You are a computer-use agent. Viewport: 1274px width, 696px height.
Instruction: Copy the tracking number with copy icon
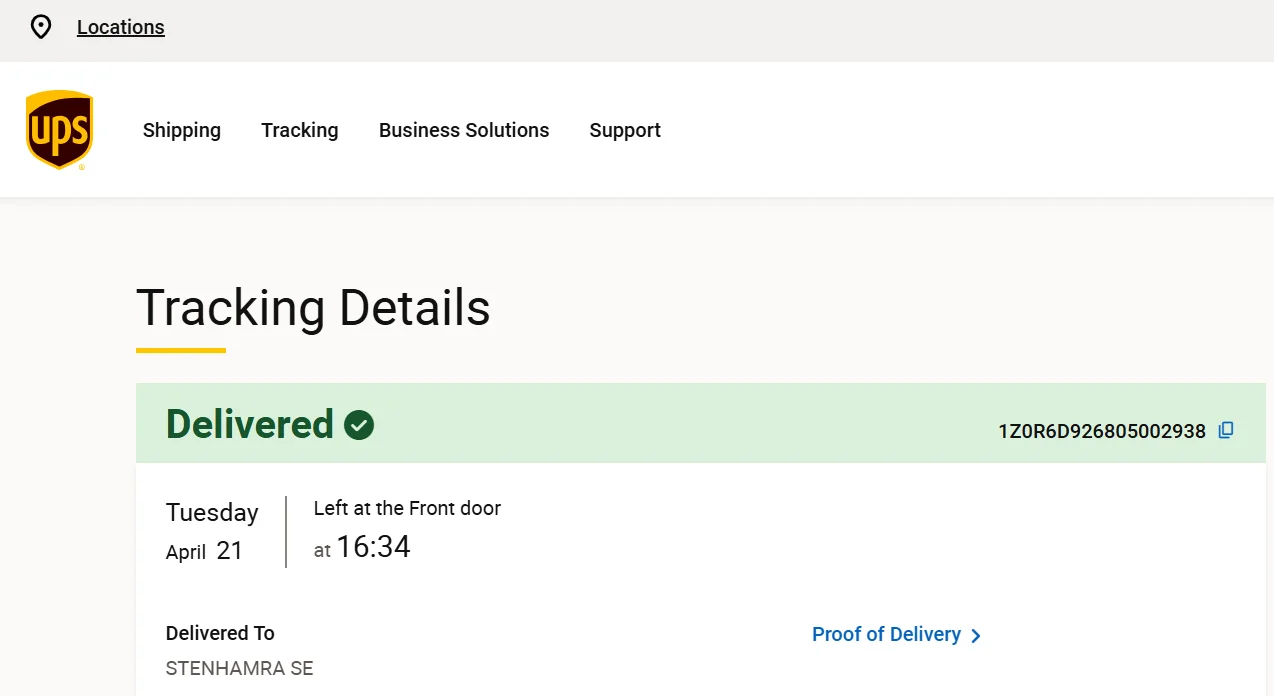pyautogui.click(x=1226, y=430)
